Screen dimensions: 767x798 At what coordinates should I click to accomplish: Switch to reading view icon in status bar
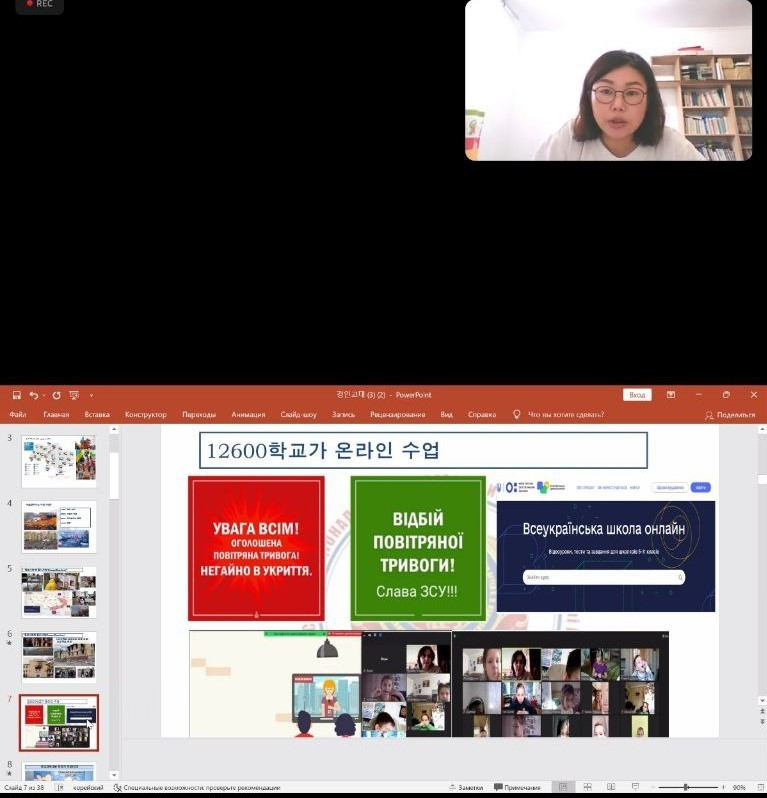pos(611,787)
